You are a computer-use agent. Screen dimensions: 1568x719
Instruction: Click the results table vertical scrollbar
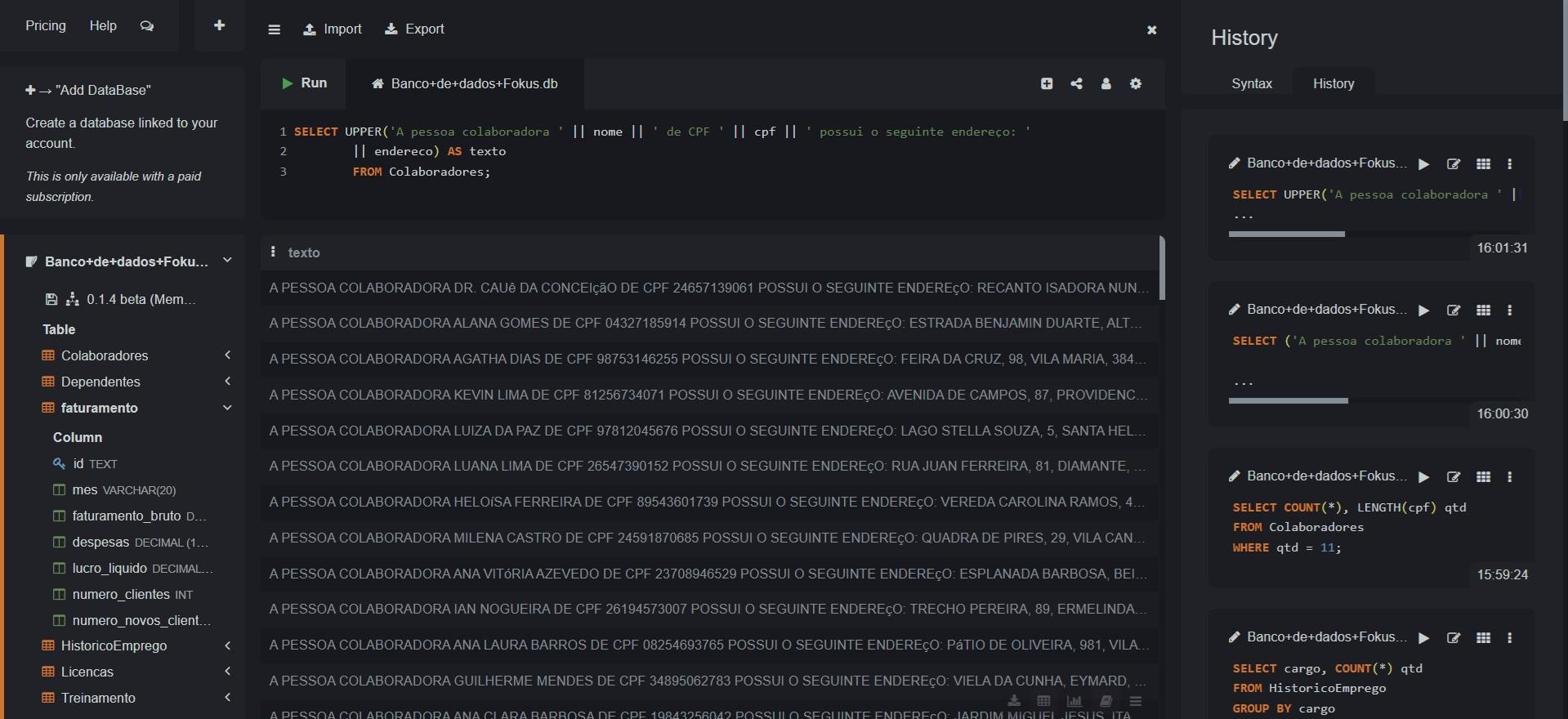pos(1162,268)
